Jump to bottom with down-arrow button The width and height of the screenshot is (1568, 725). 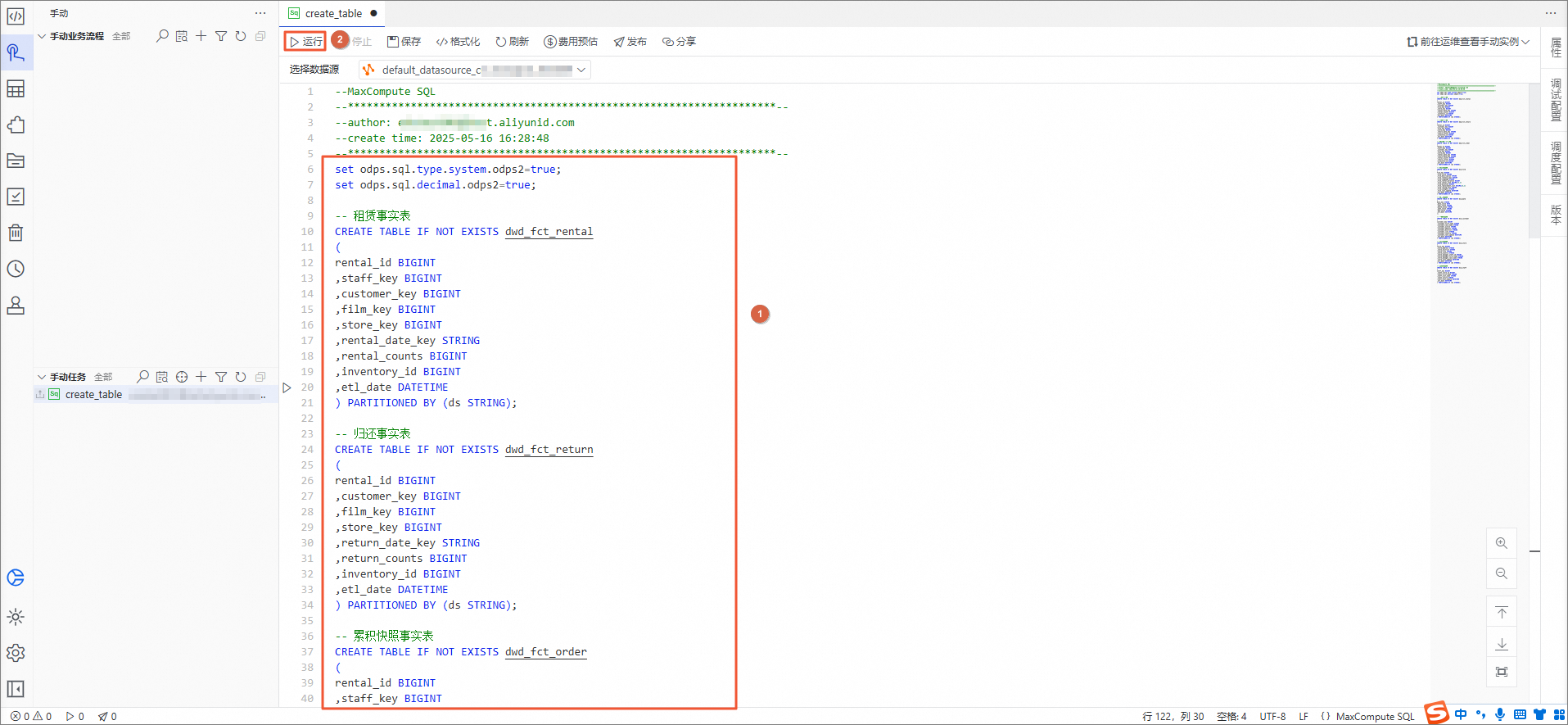click(x=1502, y=644)
